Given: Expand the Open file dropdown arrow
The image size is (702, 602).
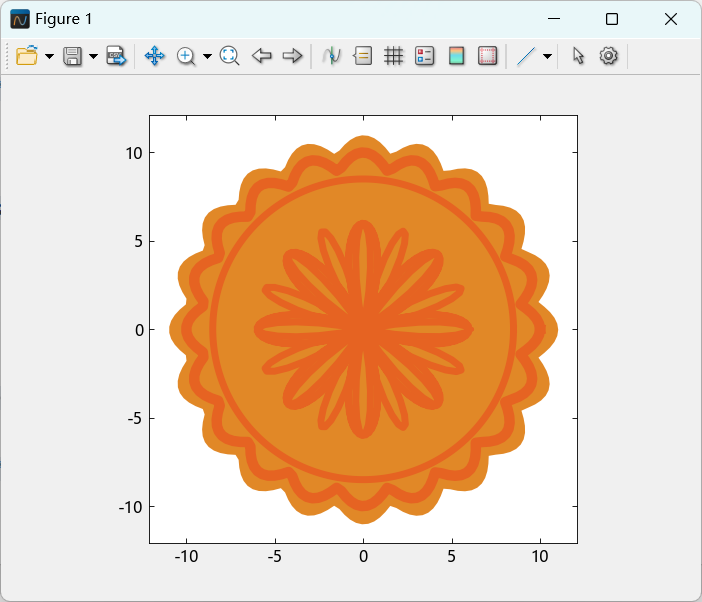Looking at the screenshot, I should click(x=49, y=56).
